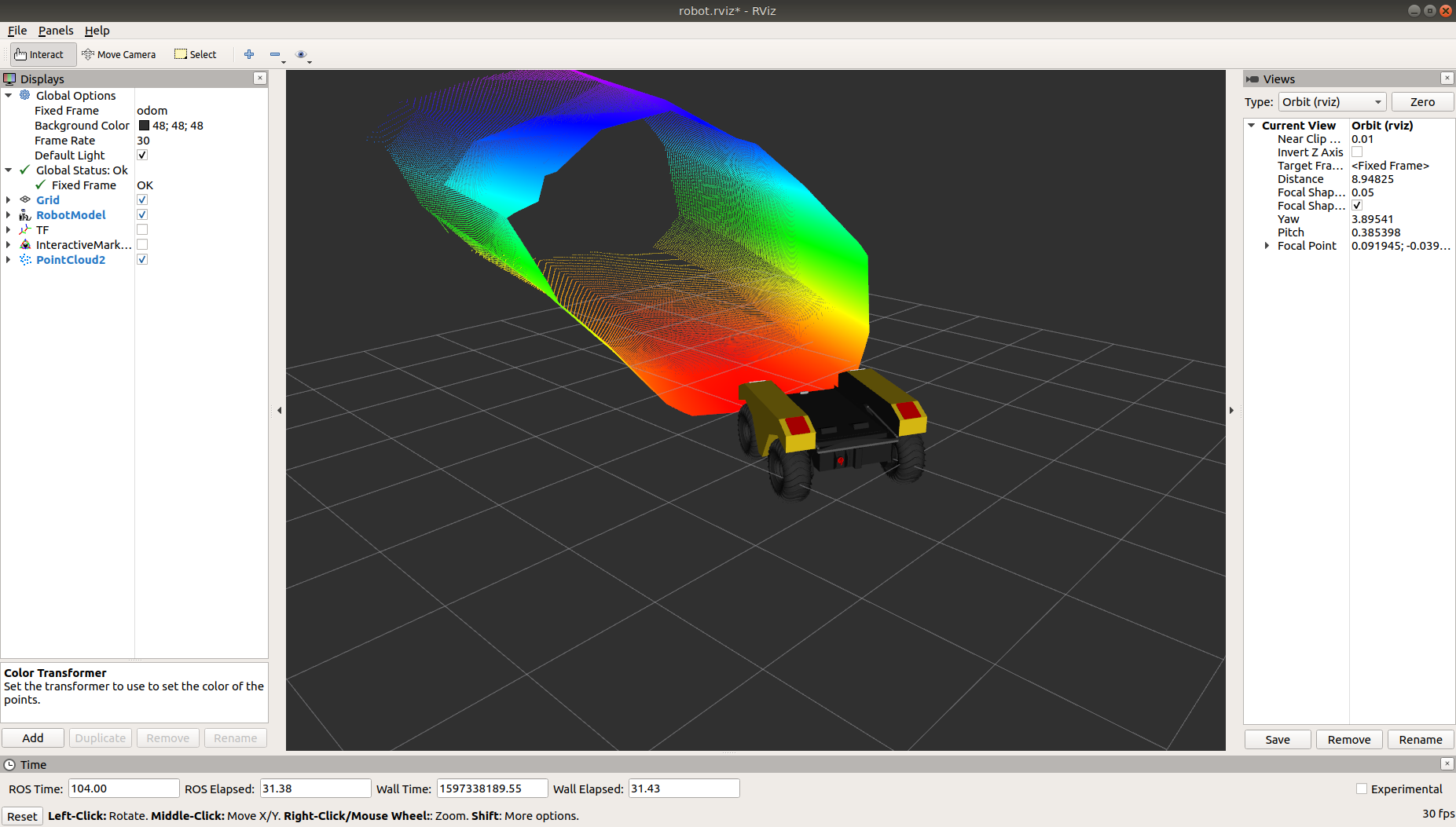Disable the Grid display checkbox
This screenshot has height=827, width=1456.
pos(142,200)
